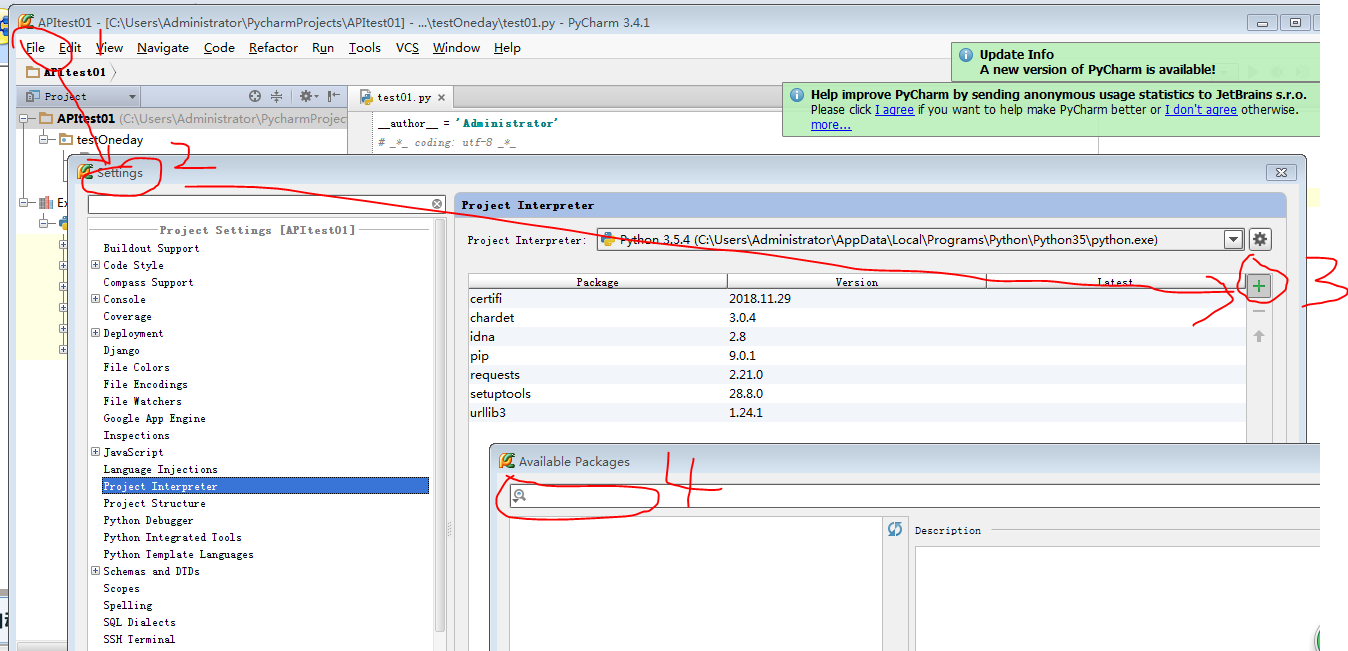Open the Edit menu
Image resolution: width=1348 pixels, height=651 pixels.
coord(70,47)
